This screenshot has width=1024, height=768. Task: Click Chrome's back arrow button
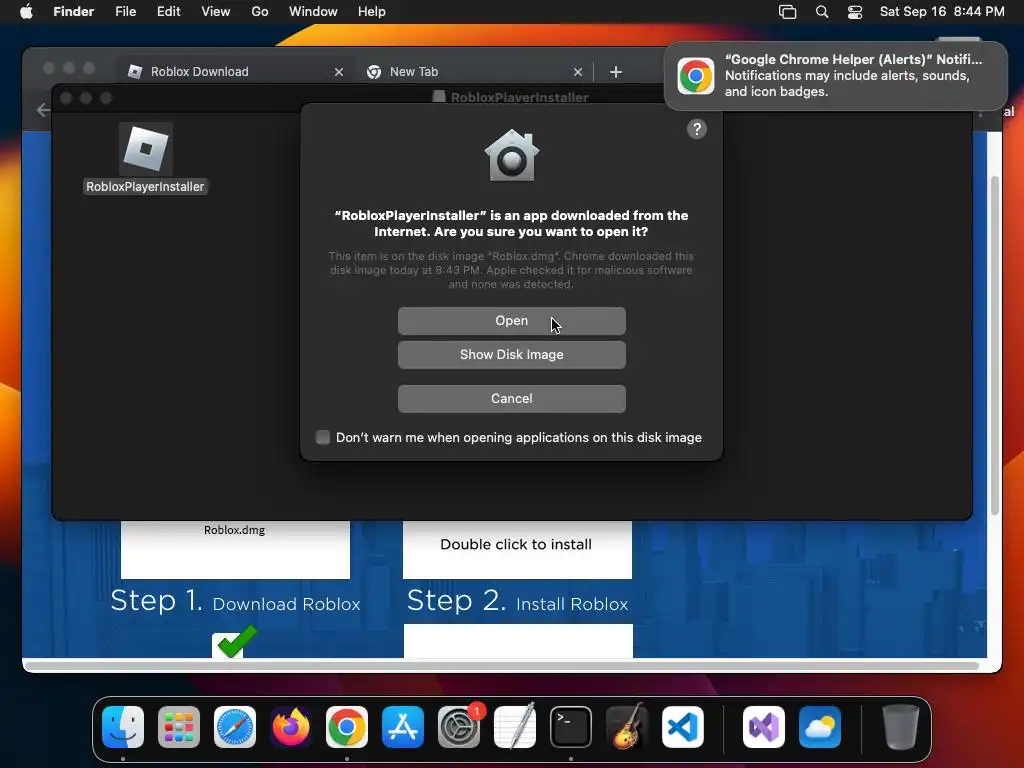tap(44, 110)
